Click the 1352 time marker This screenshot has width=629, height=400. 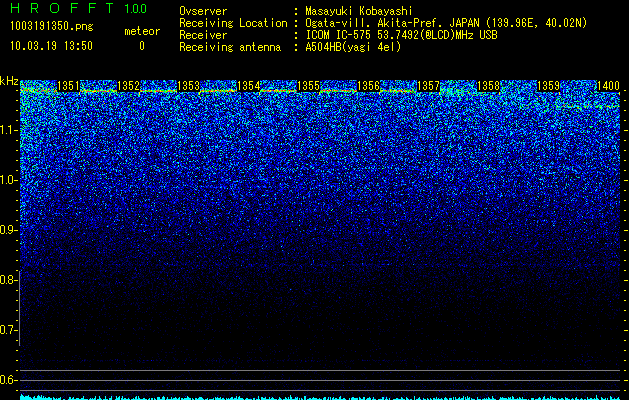point(128,86)
